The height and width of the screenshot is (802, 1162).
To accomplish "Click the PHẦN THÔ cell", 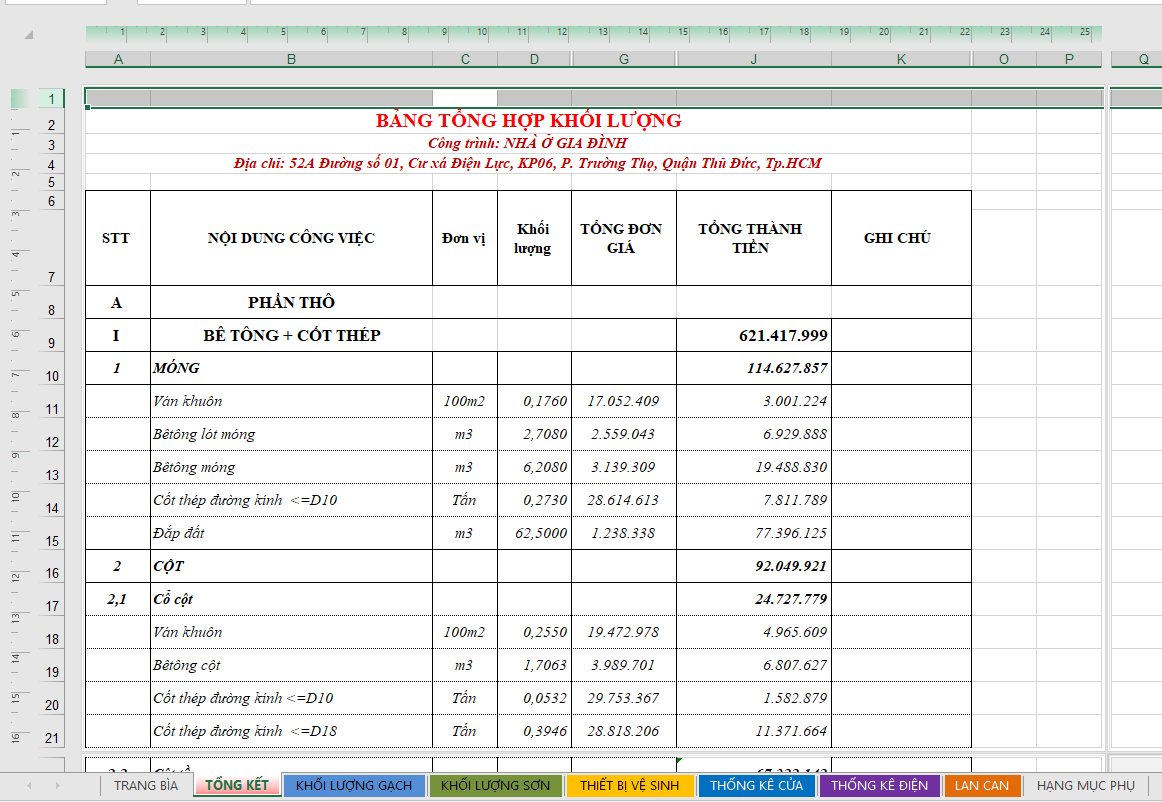I will [x=291, y=302].
